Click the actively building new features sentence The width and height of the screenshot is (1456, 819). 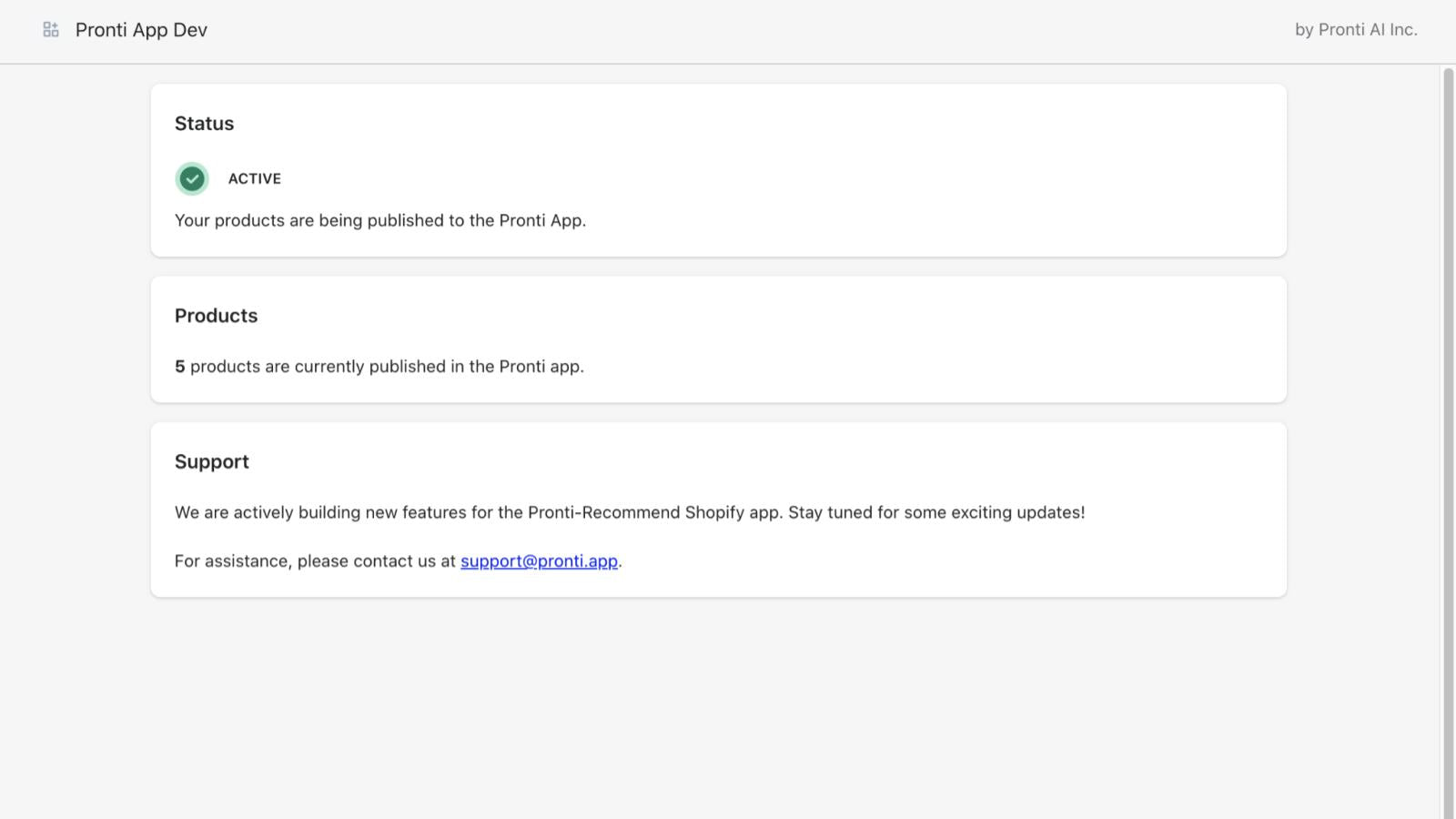(x=628, y=512)
